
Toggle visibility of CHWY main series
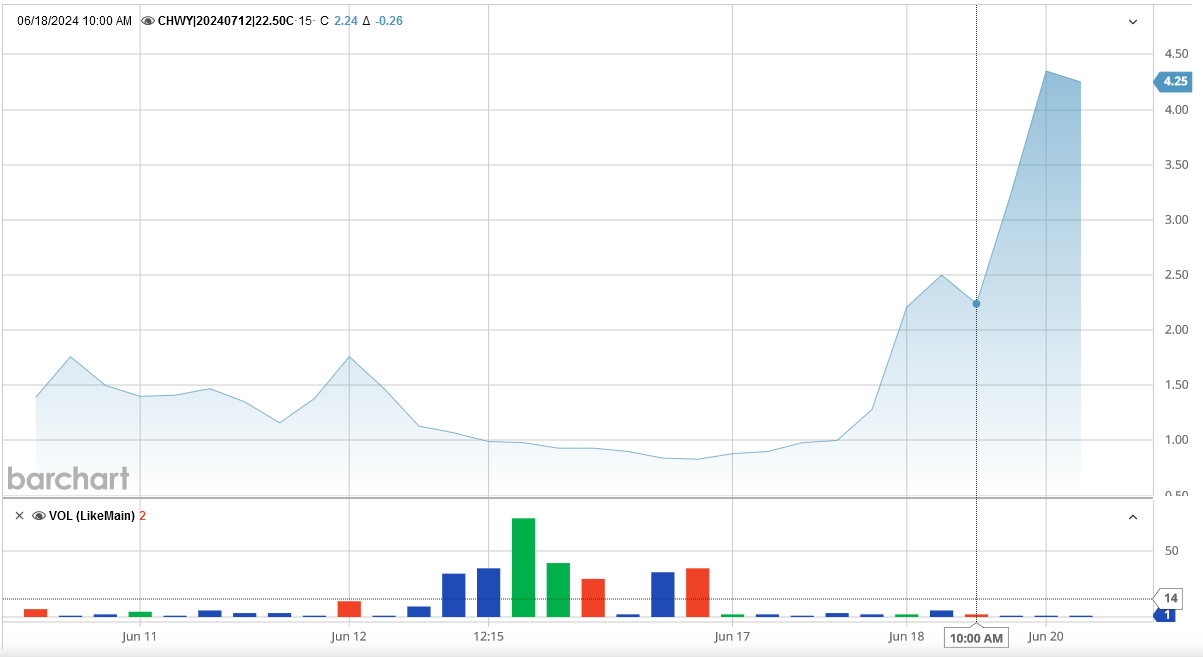click(x=148, y=21)
